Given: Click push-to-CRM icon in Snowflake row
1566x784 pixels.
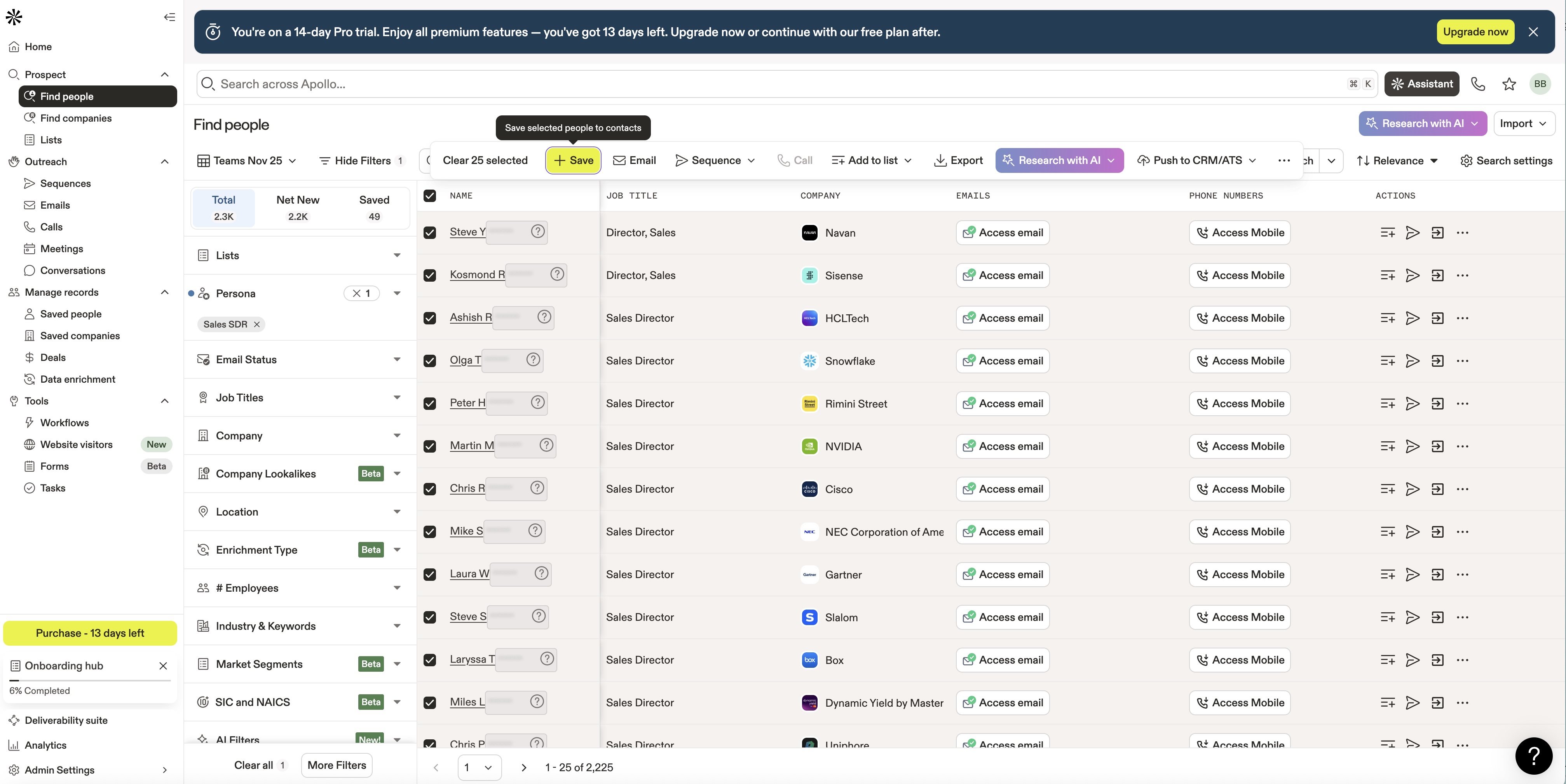Looking at the screenshot, I should coord(1437,361).
